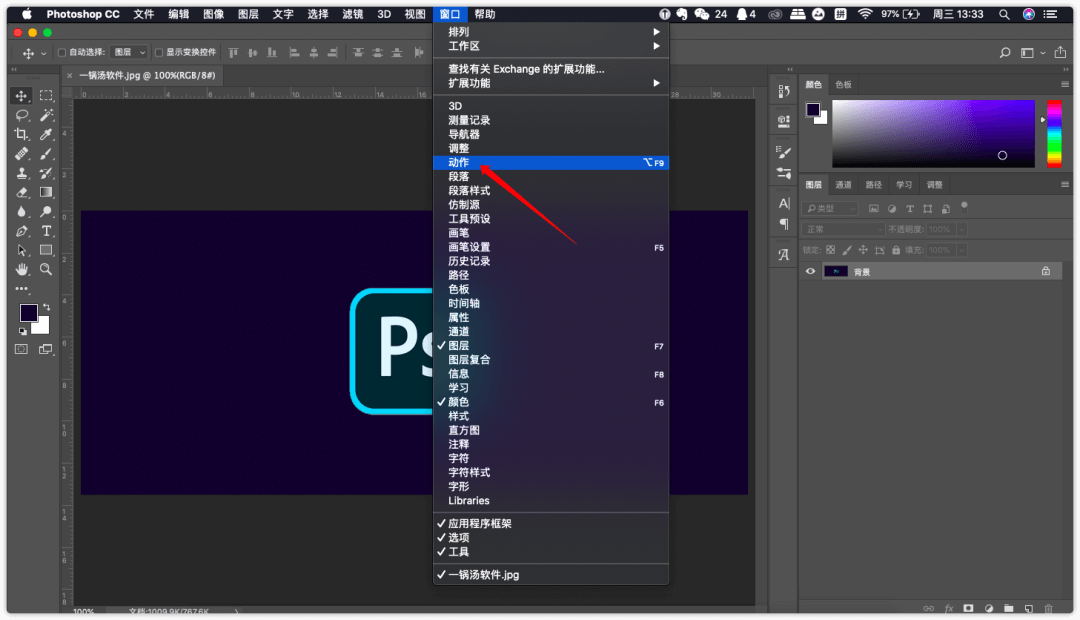Choose 画笔设置 from the Window menu
This screenshot has width=1080, height=620.
click(x=550, y=247)
